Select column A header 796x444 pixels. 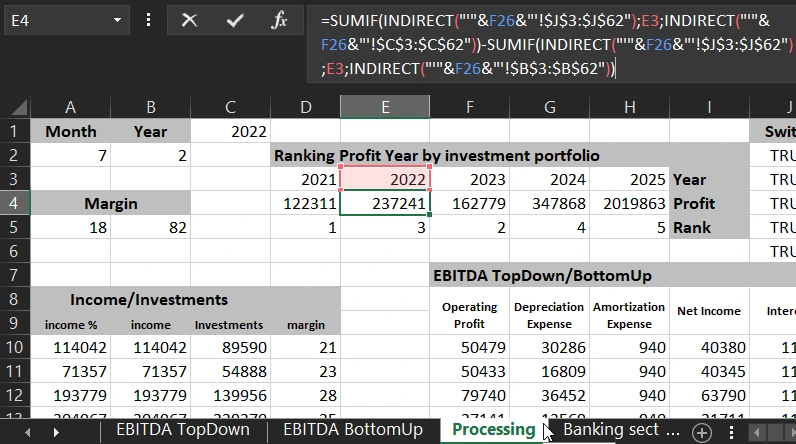(x=71, y=107)
